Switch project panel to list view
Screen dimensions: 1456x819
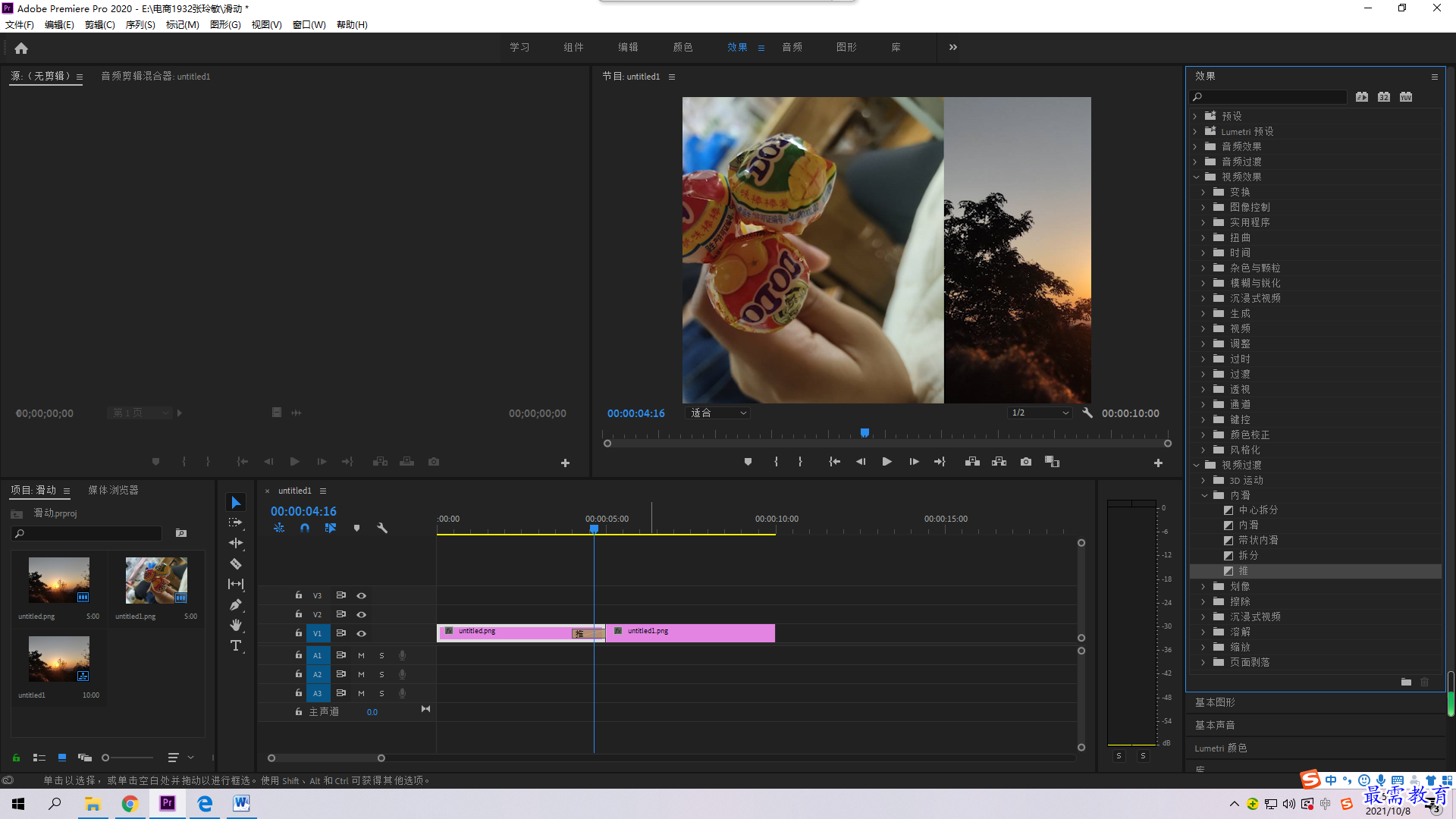(x=39, y=758)
